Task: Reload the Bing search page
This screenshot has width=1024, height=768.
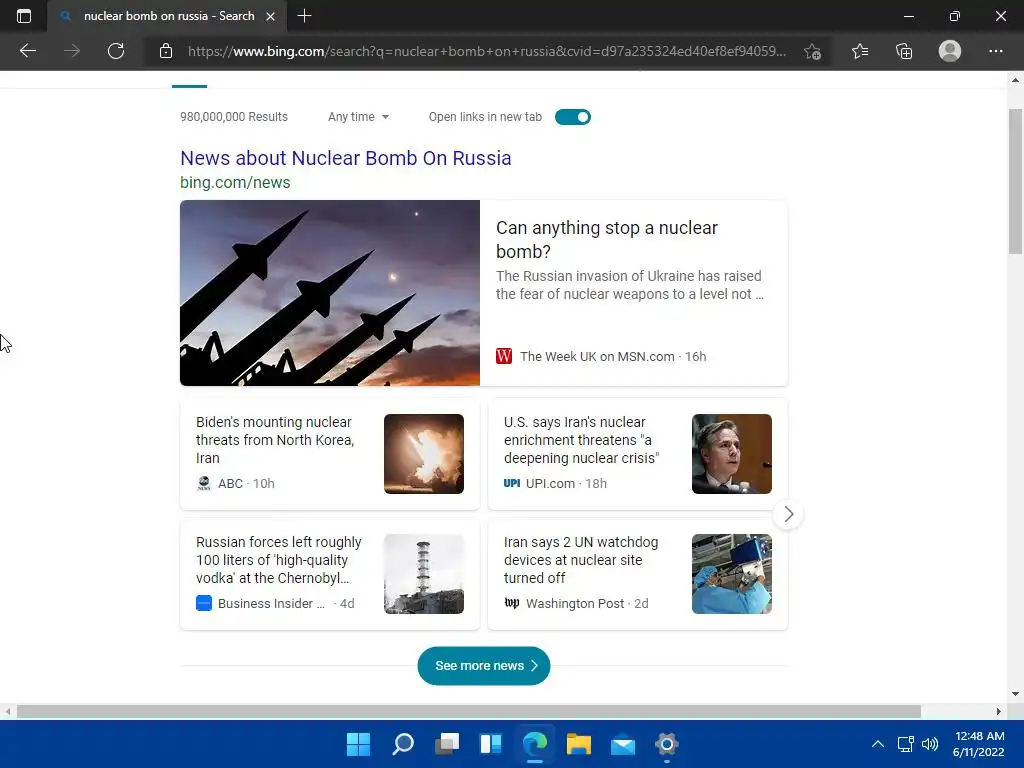Action: [116, 51]
